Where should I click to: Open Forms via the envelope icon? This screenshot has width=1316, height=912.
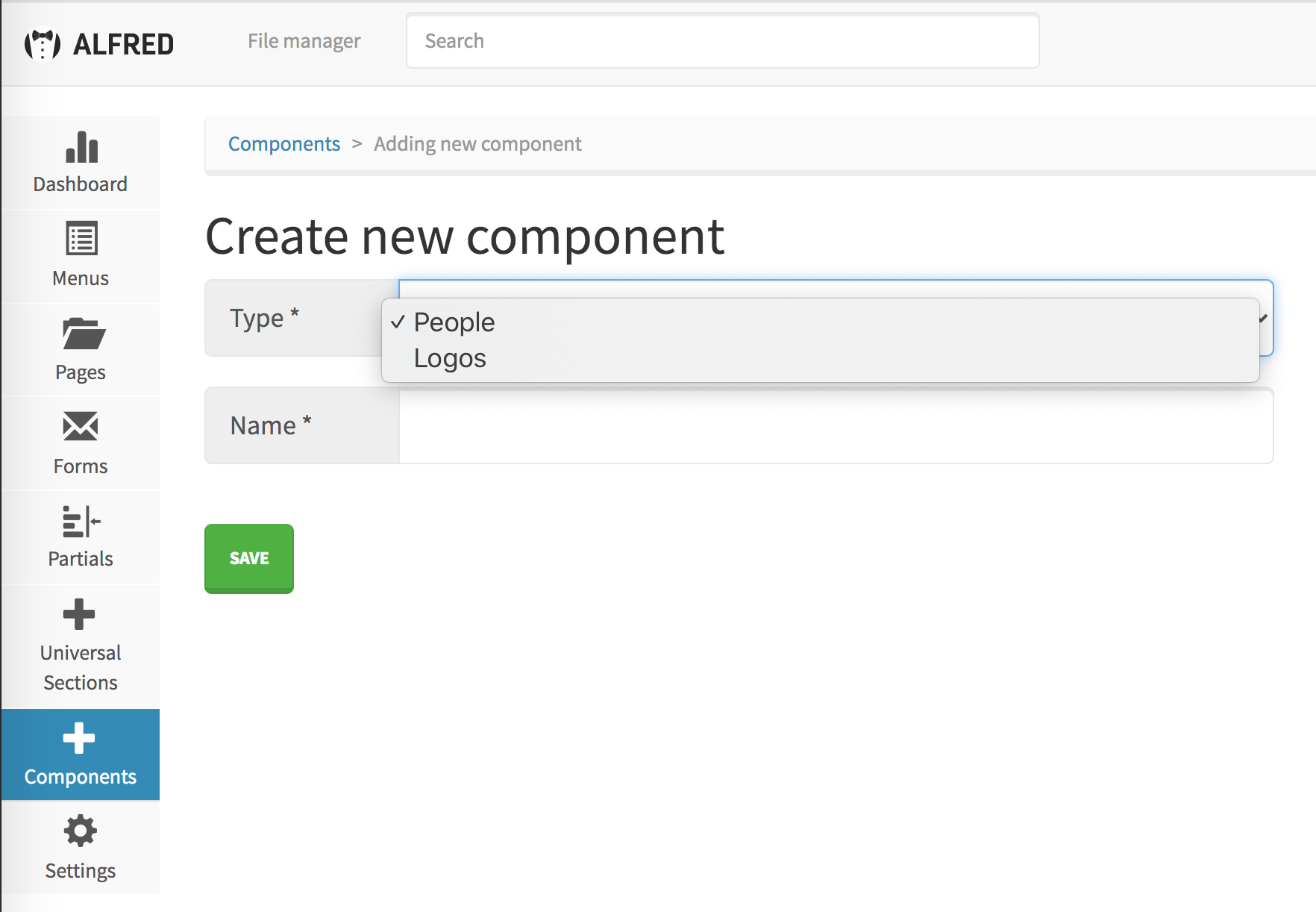(x=80, y=428)
